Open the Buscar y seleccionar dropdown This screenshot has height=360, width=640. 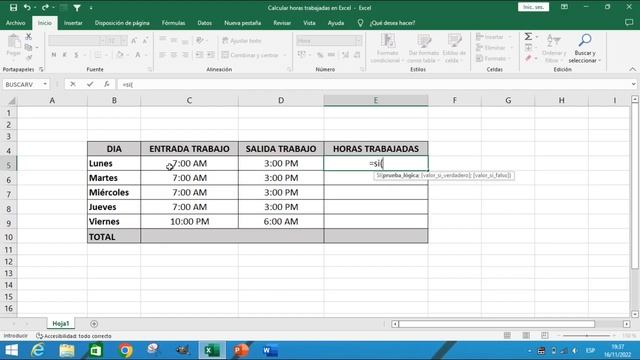coord(585,49)
